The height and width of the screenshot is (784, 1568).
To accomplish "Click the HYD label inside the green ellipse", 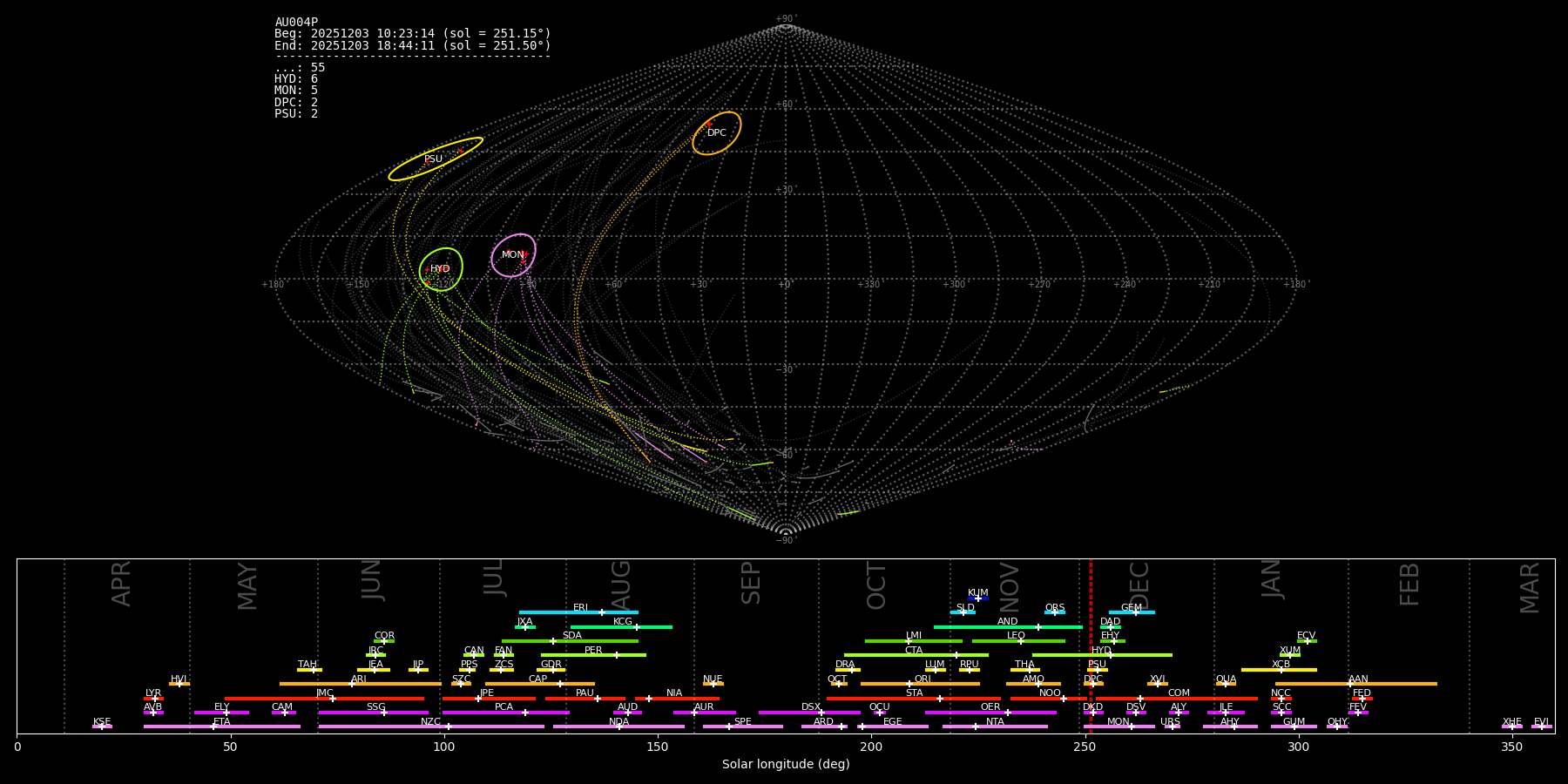I will click(440, 269).
